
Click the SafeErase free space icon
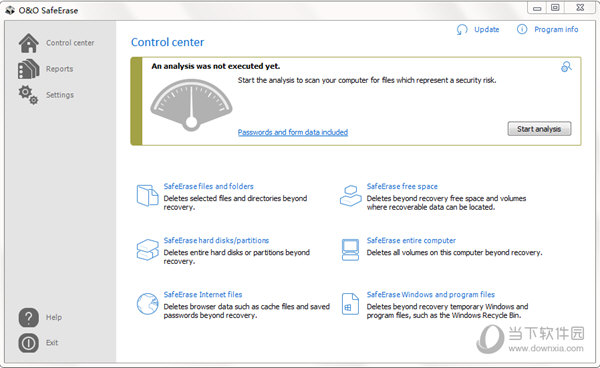click(x=351, y=195)
